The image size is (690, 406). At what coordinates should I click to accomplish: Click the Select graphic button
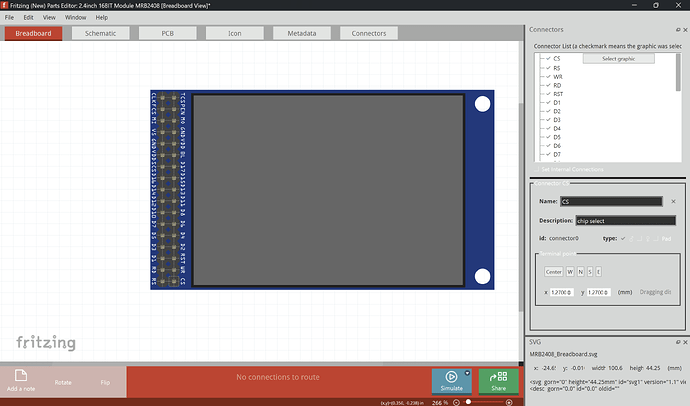point(619,59)
